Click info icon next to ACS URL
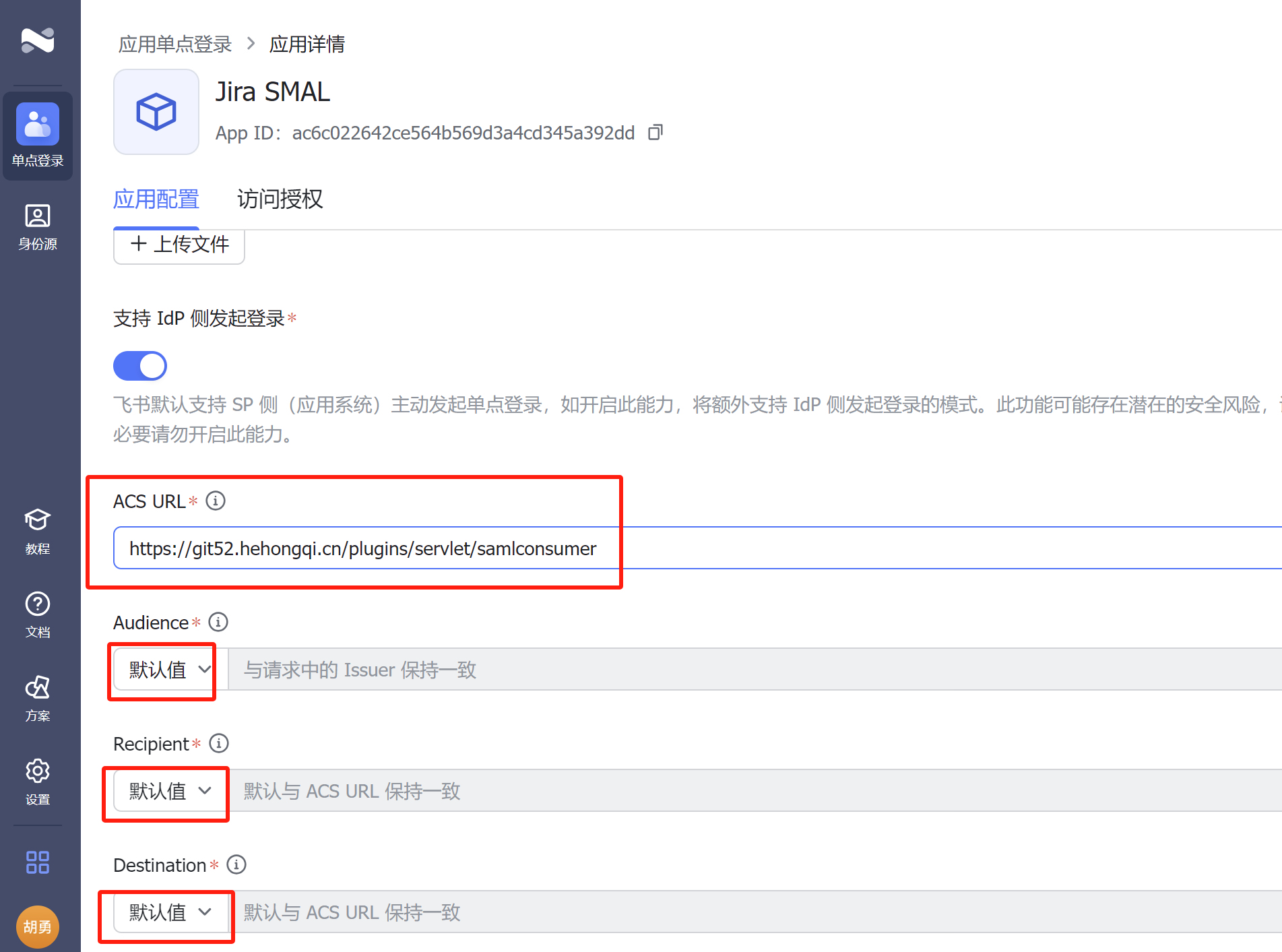This screenshot has width=1282, height=952. pyautogui.click(x=216, y=501)
